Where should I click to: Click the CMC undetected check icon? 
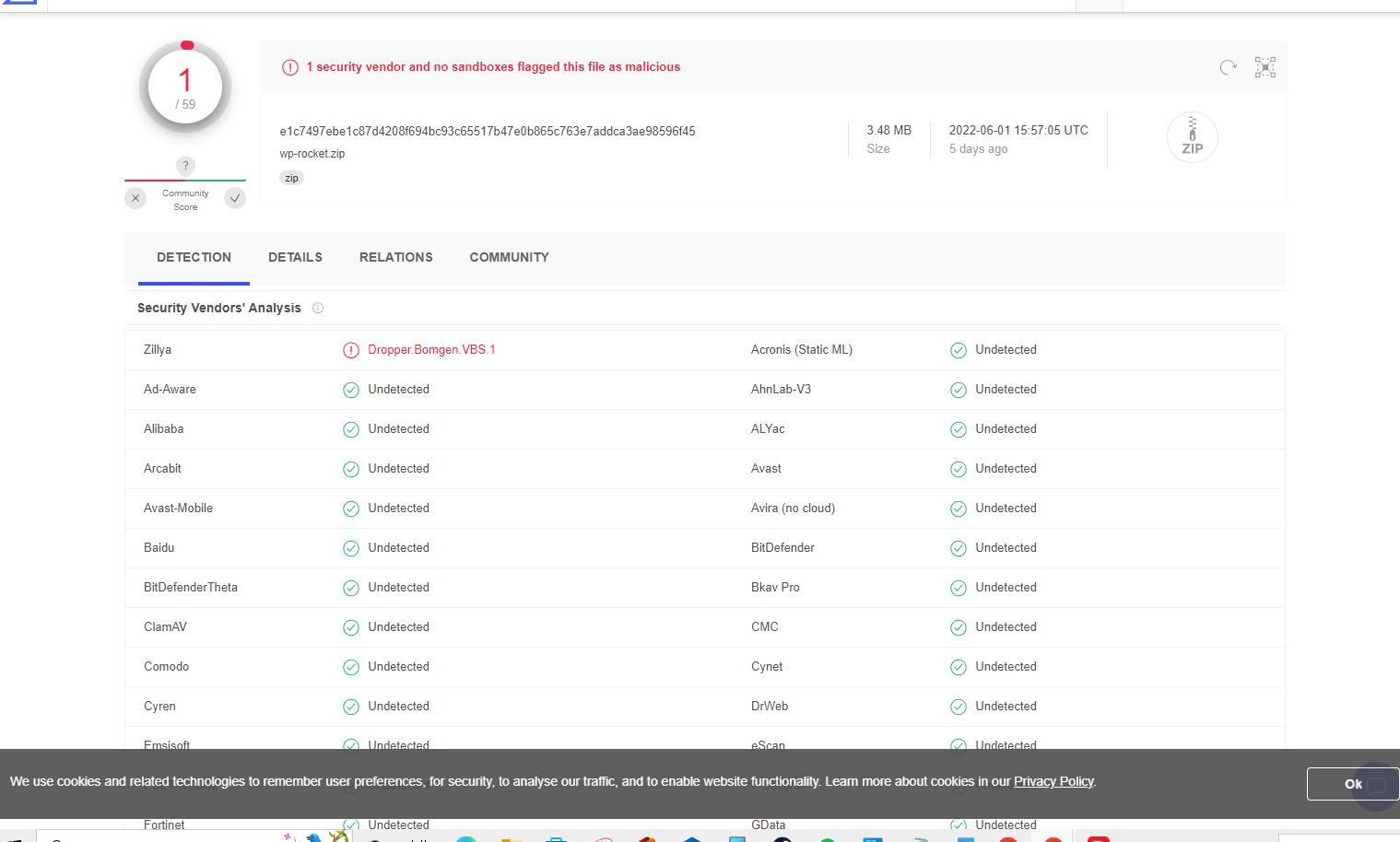tap(959, 627)
